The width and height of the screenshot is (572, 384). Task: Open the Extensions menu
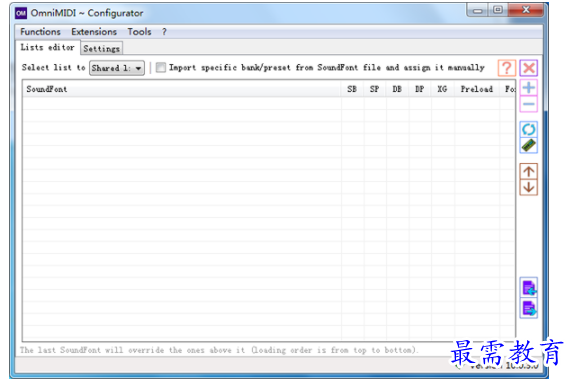click(x=94, y=32)
